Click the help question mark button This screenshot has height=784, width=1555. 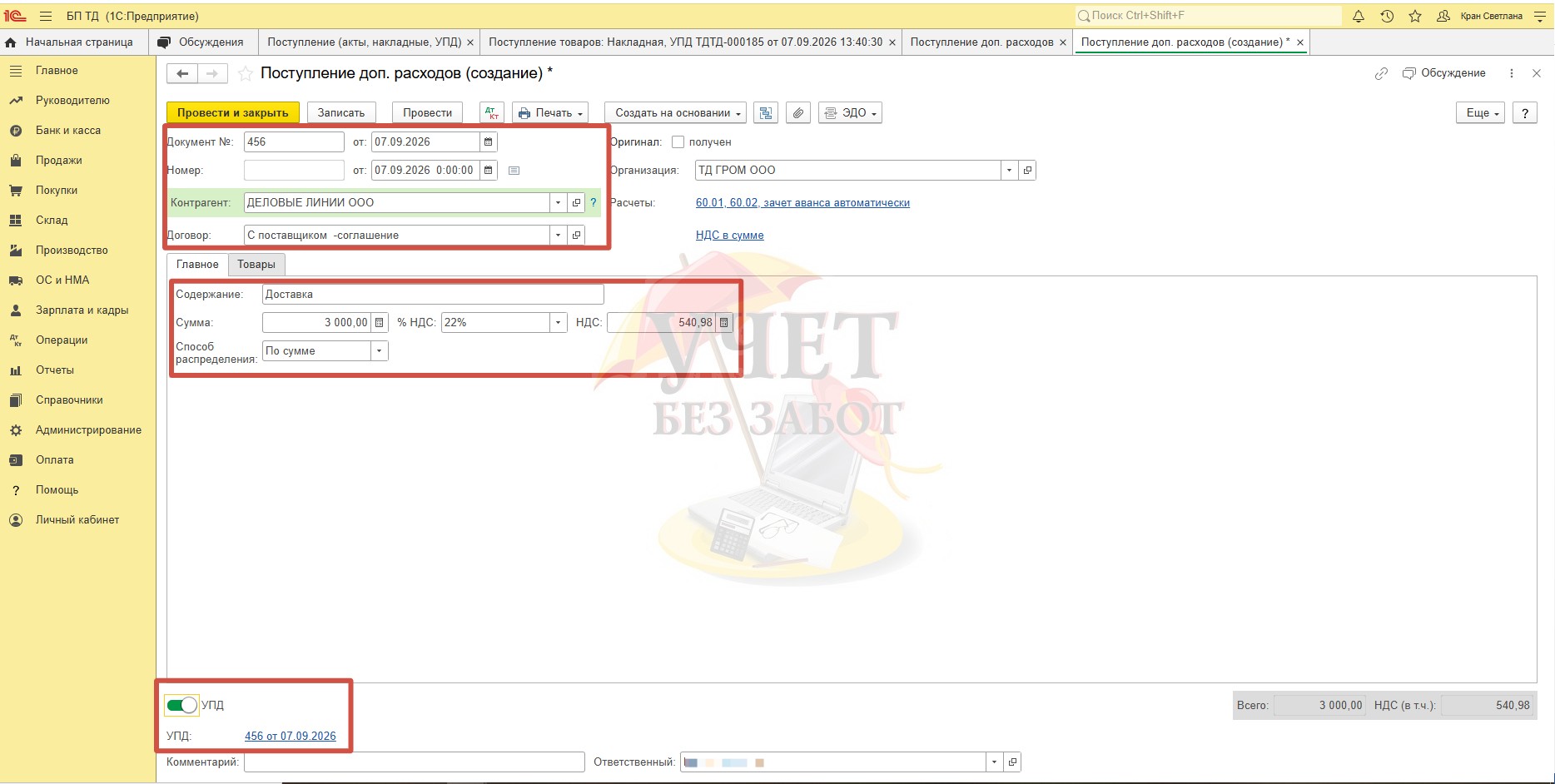(x=1525, y=112)
